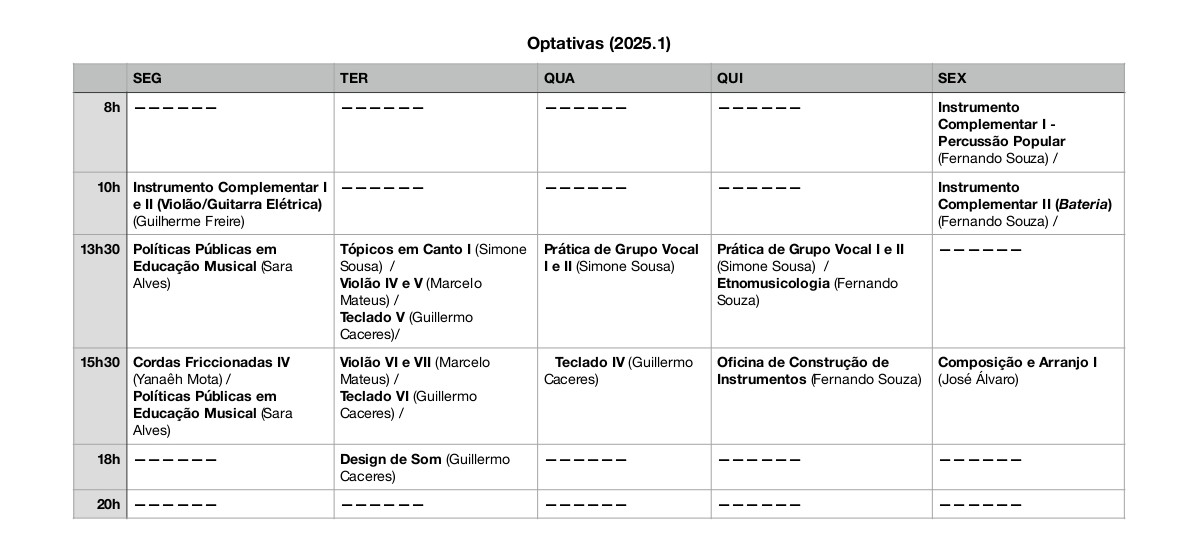This screenshot has width=1198, height=539.
Task: Select the TER column header
Action: coord(354,78)
